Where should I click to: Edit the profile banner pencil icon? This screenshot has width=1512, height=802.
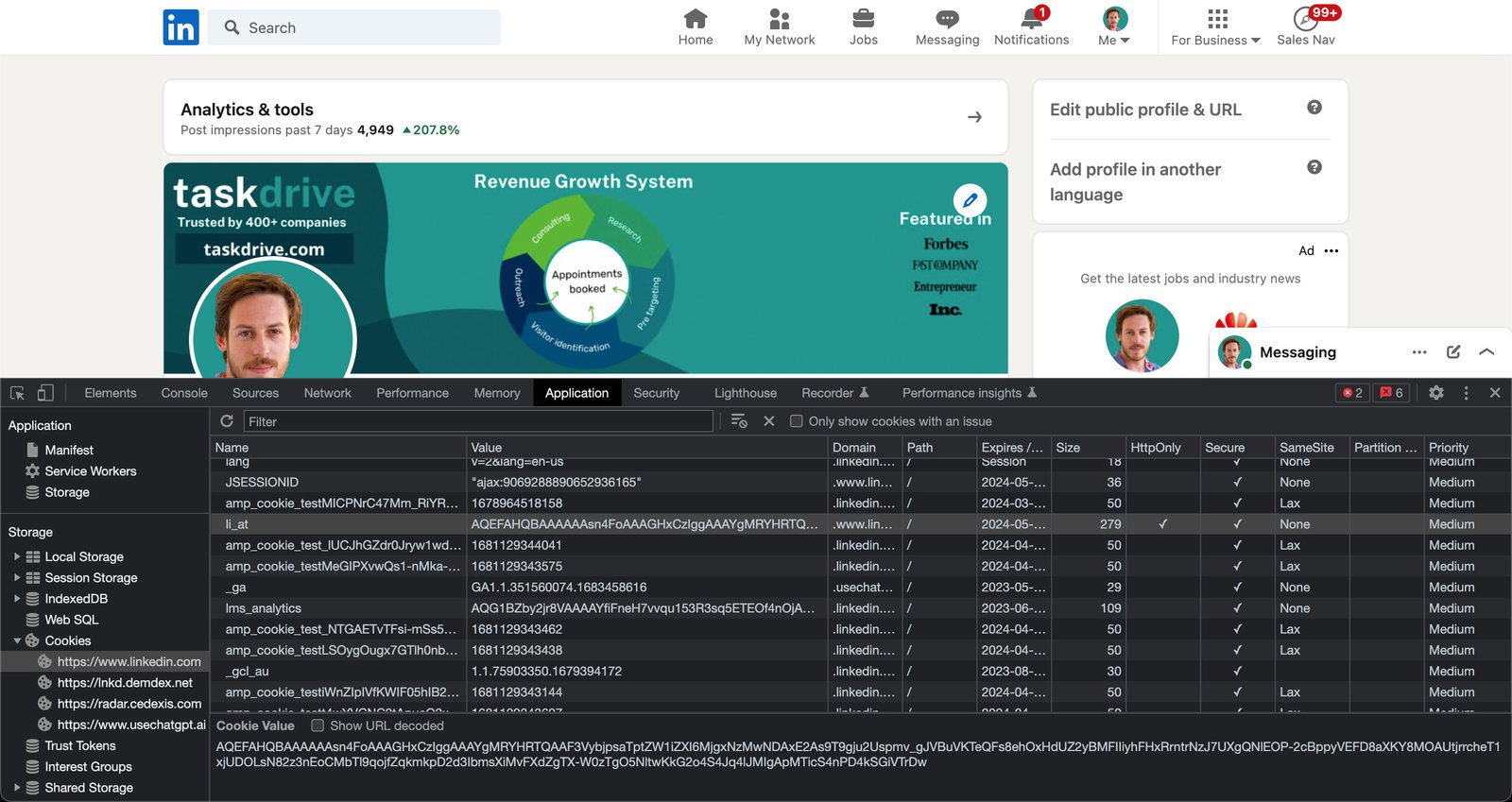tap(970, 200)
